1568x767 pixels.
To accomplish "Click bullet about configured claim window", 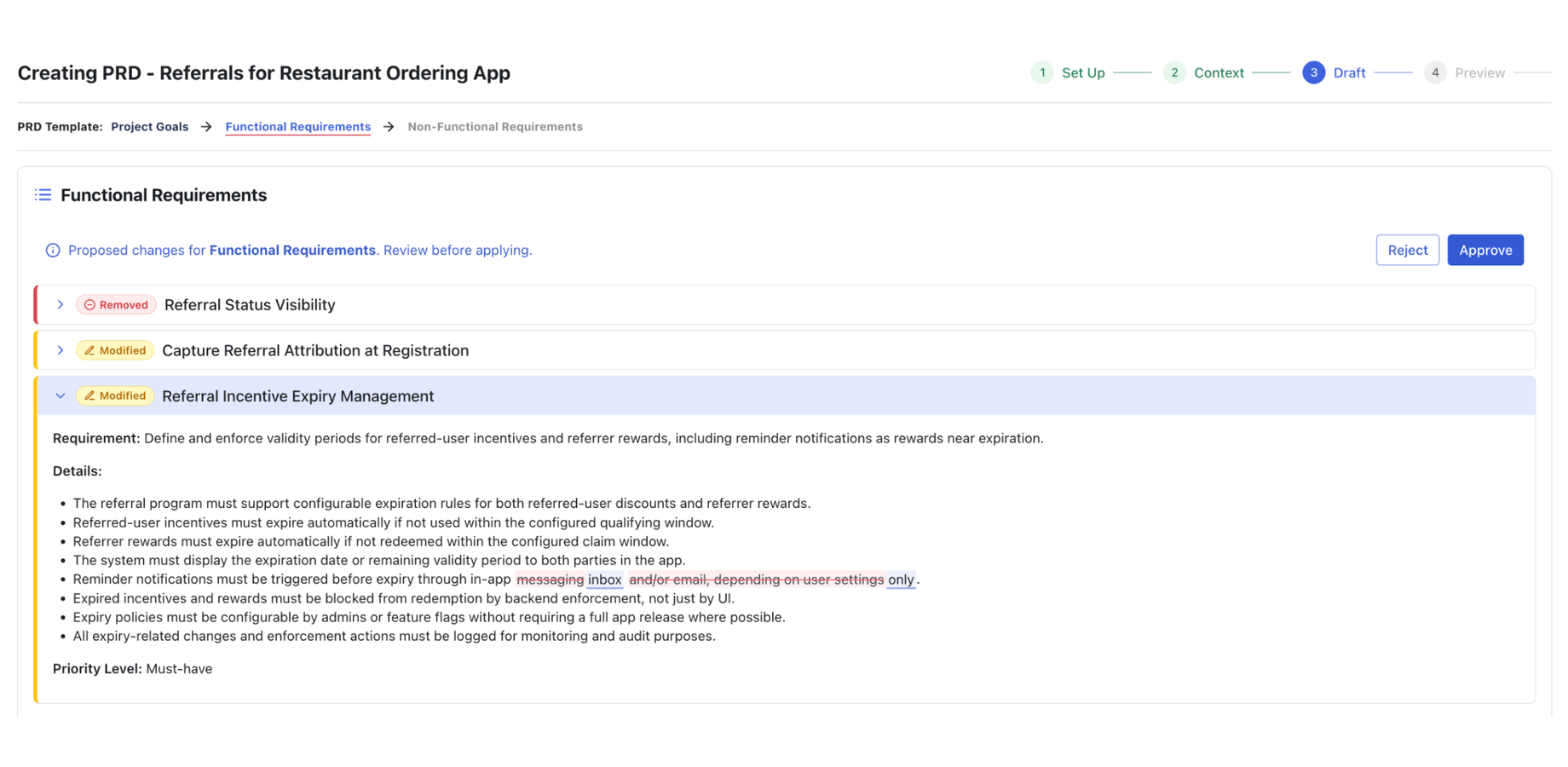I will (x=371, y=542).
